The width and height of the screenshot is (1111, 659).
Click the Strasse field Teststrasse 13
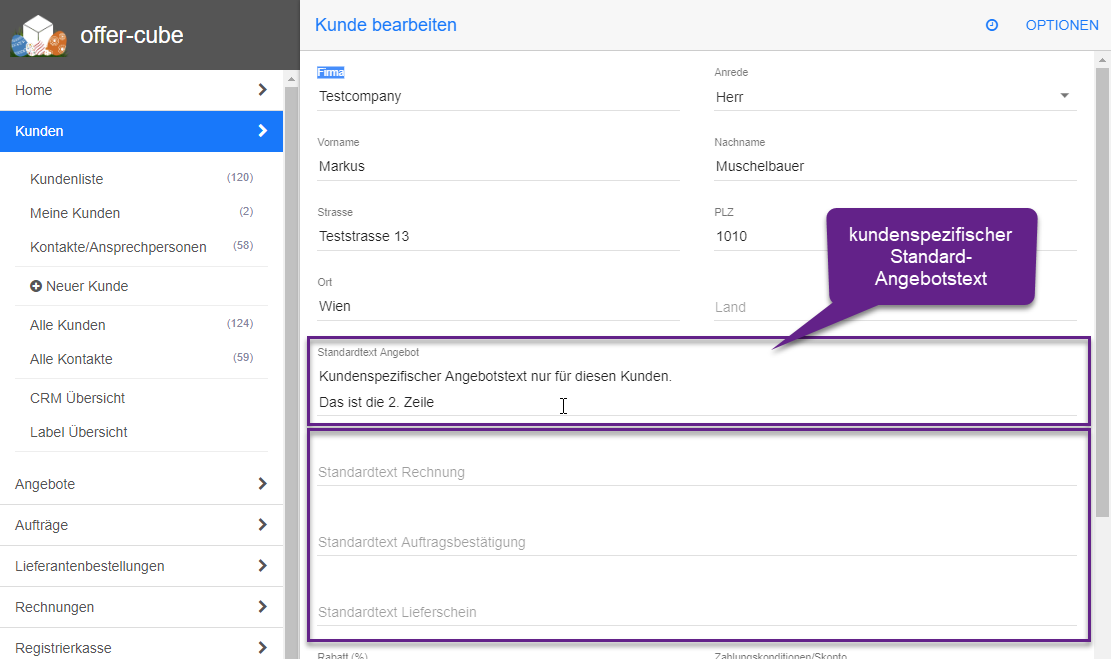coord(499,237)
